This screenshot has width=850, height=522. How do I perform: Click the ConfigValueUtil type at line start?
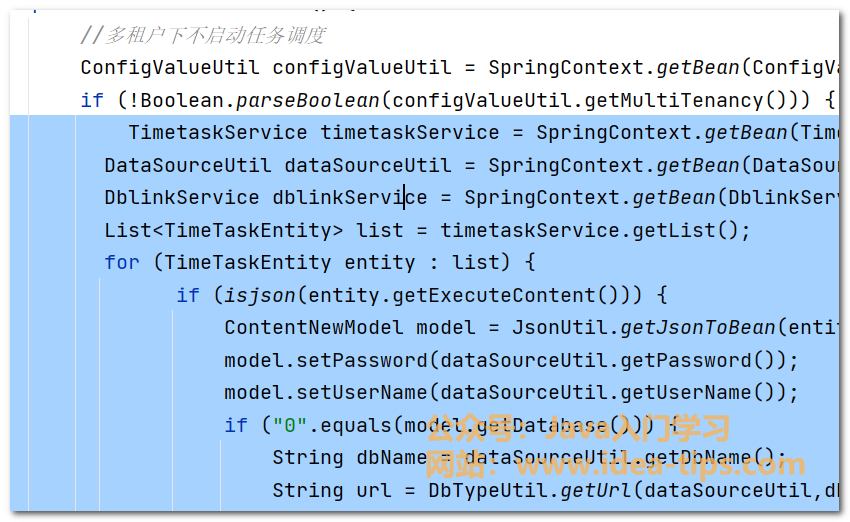(x=170, y=68)
